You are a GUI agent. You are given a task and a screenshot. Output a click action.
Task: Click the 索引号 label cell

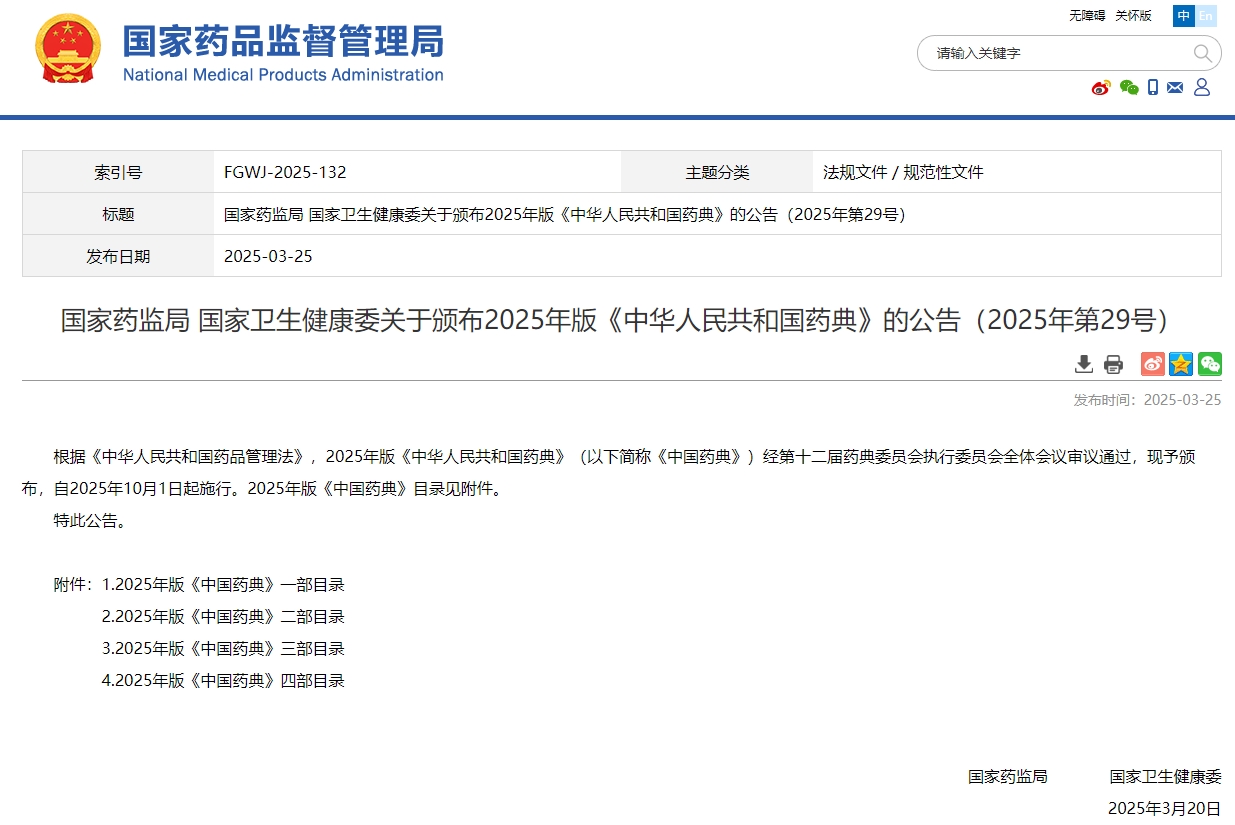(118, 172)
